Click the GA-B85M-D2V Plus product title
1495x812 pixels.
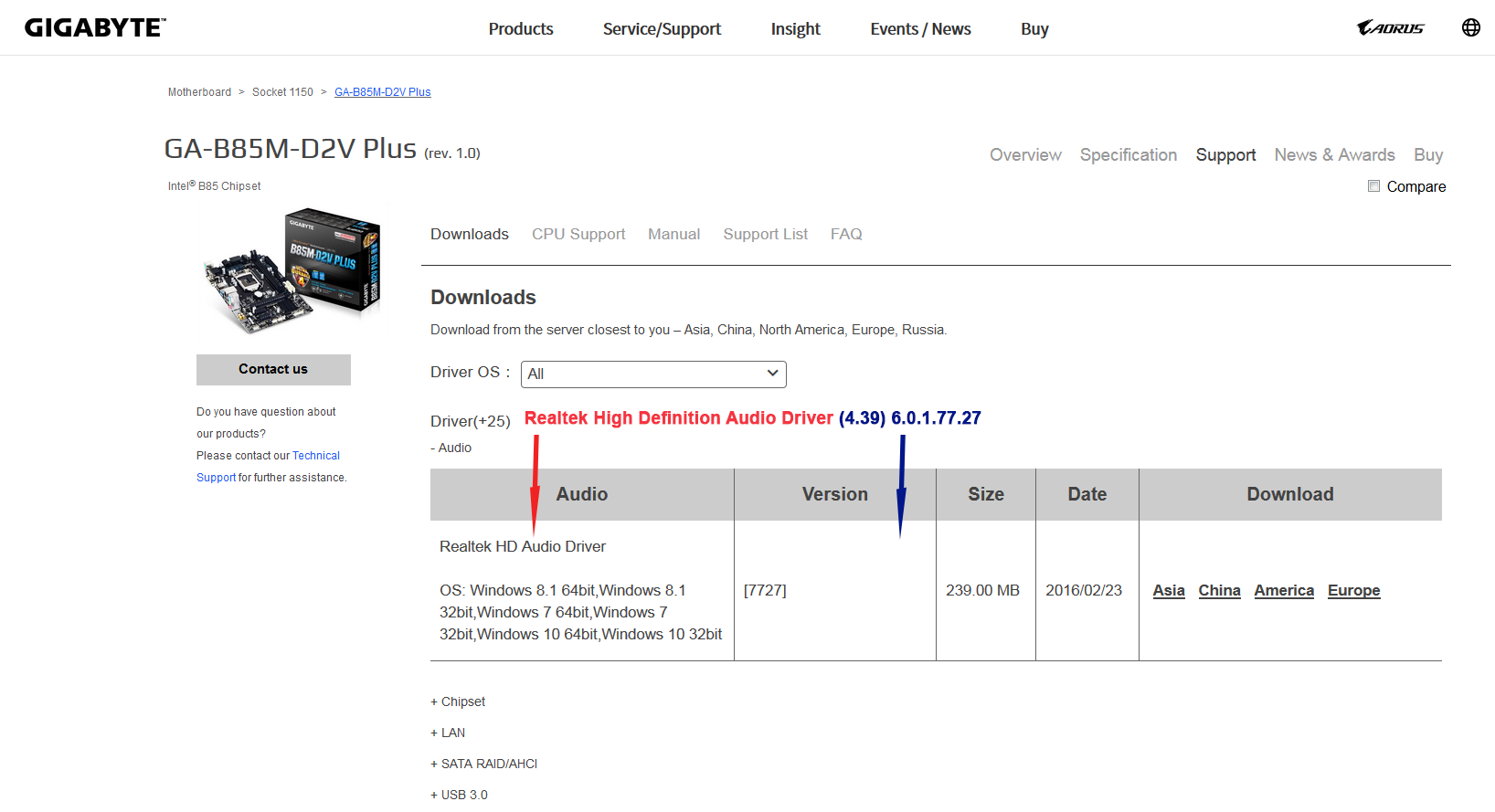pyautogui.click(x=291, y=148)
